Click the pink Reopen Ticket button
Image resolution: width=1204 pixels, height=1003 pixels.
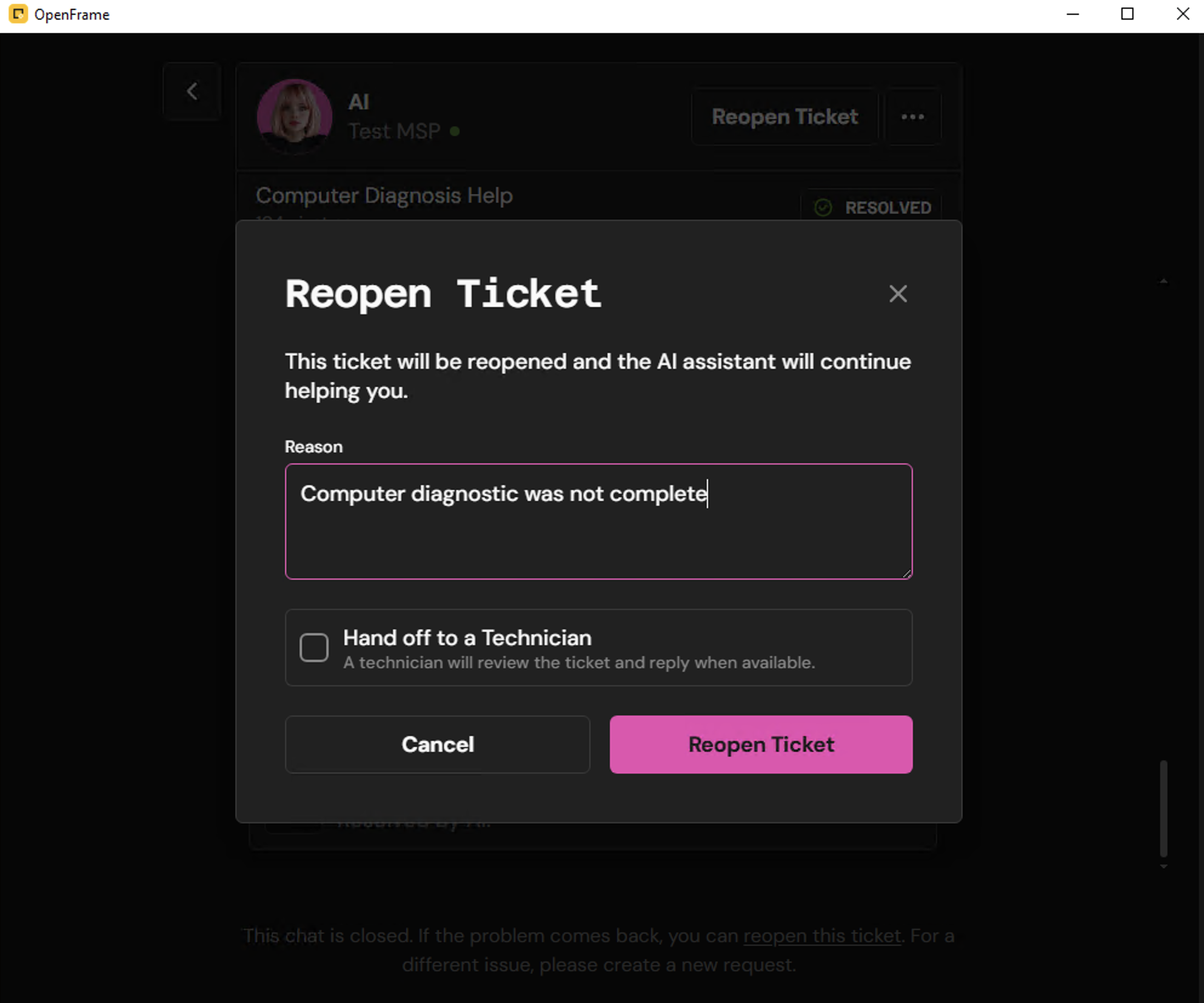coord(761,744)
